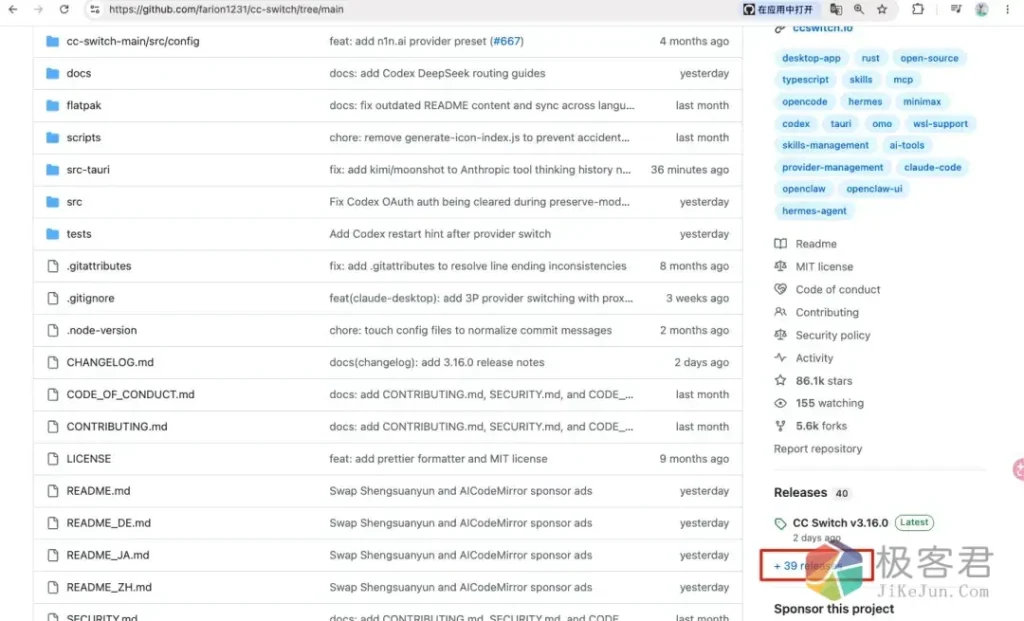Open README_JA.md file
The width and height of the screenshot is (1024, 621).
point(107,555)
